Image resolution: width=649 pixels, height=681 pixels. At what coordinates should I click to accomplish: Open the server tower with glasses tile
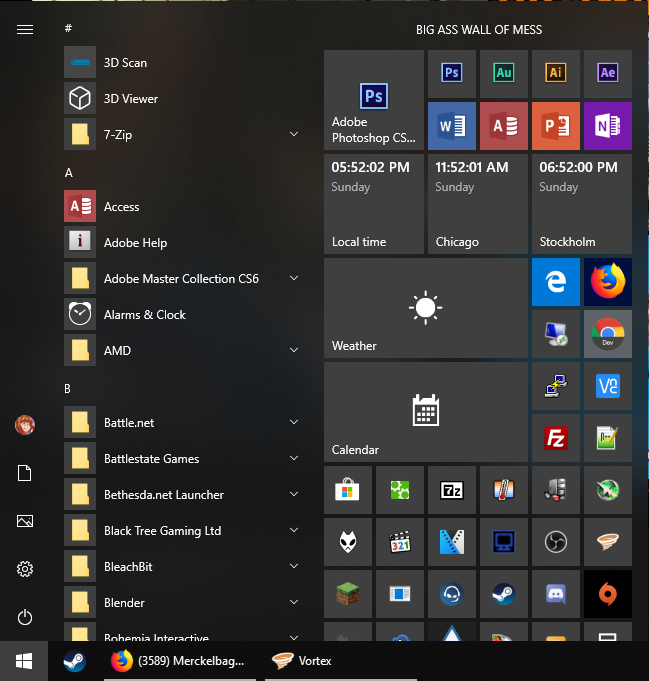pyautogui.click(x=556, y=490)
